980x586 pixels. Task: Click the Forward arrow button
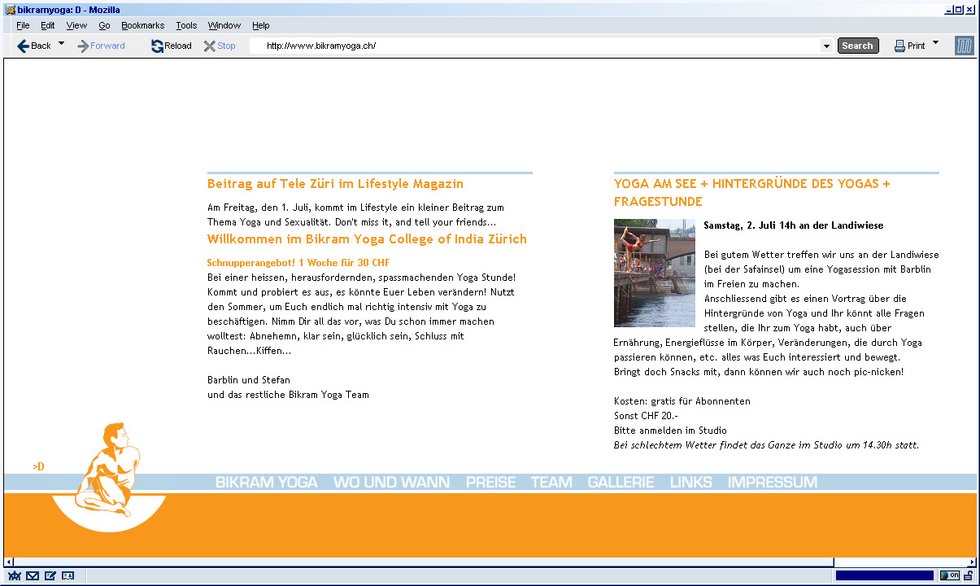click(101, 46)
